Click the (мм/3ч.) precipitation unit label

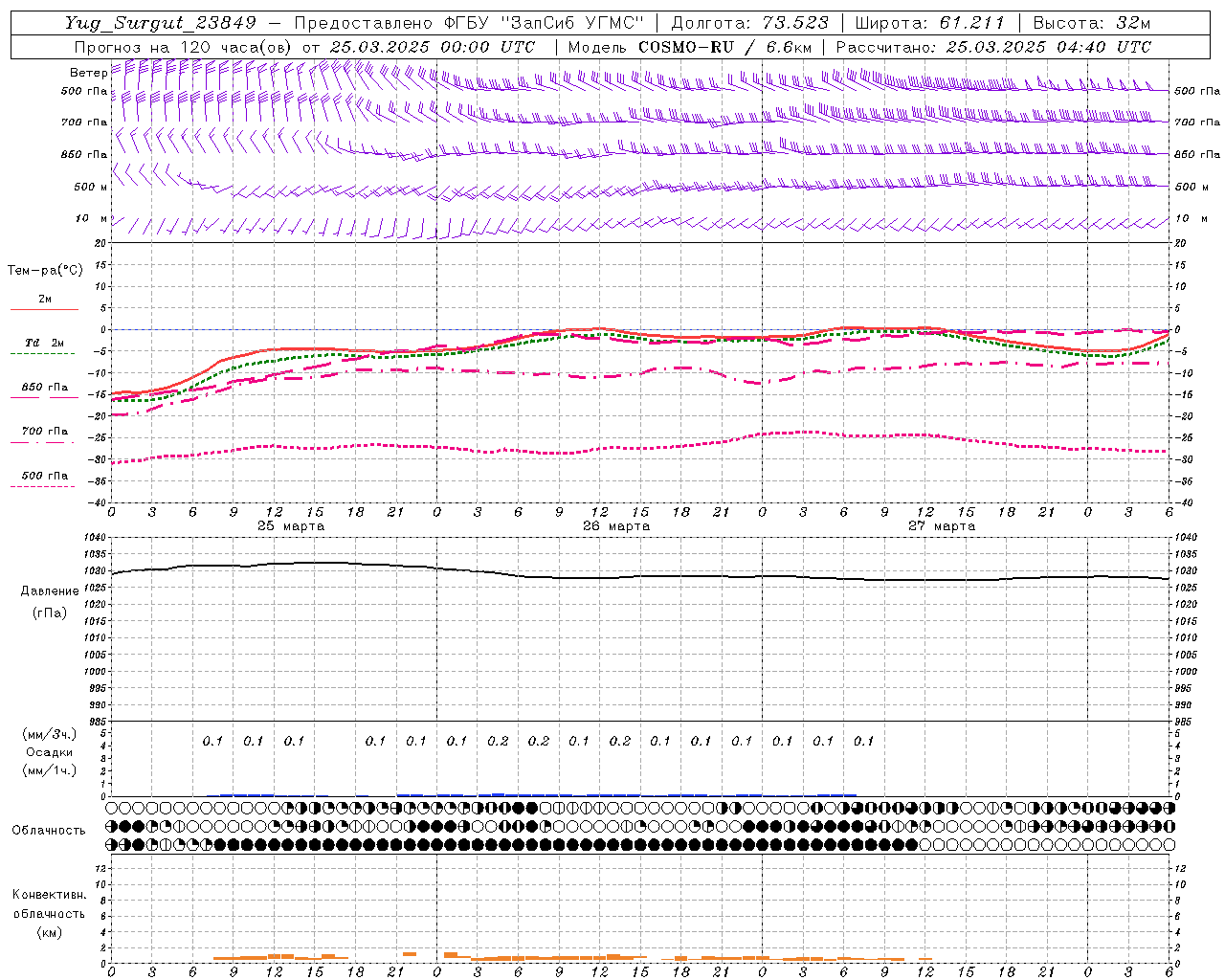50,734
